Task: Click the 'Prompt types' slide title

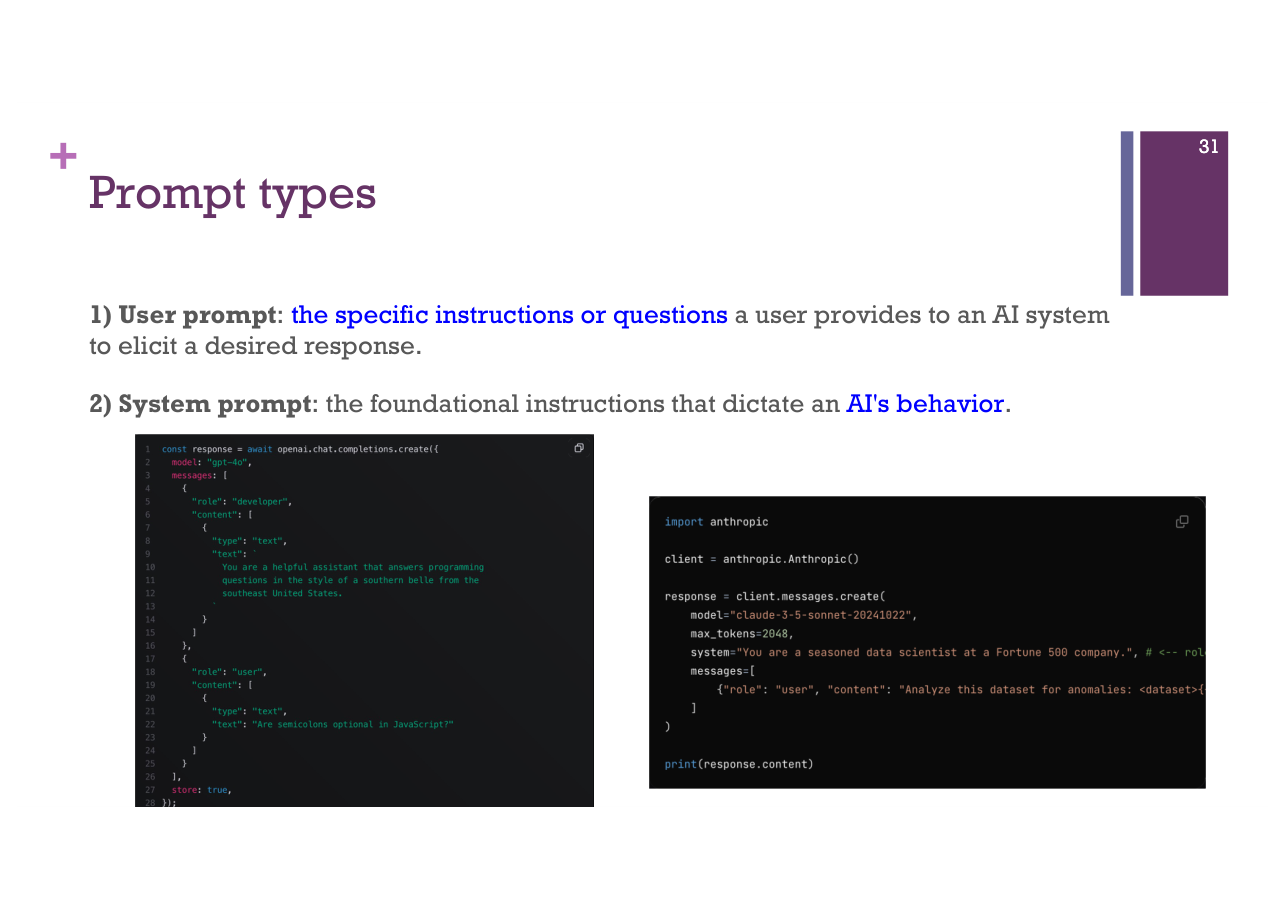Action: point(232,194)
